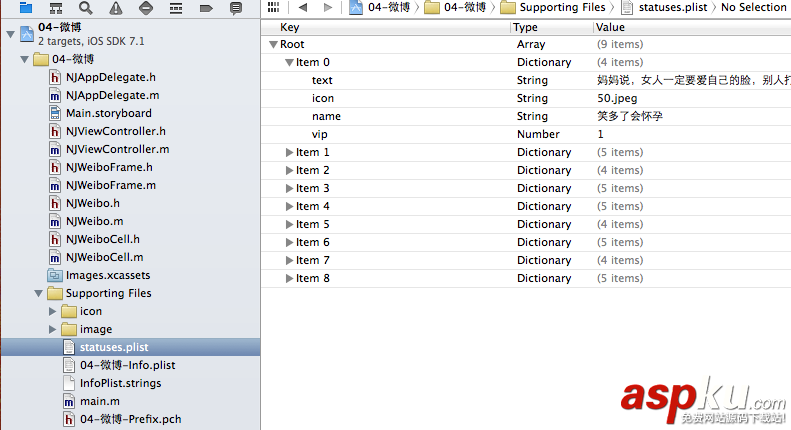The image size is (791, 430).
Task: Open NJWeiboCell.h file
Action: (x=103, y=239)
